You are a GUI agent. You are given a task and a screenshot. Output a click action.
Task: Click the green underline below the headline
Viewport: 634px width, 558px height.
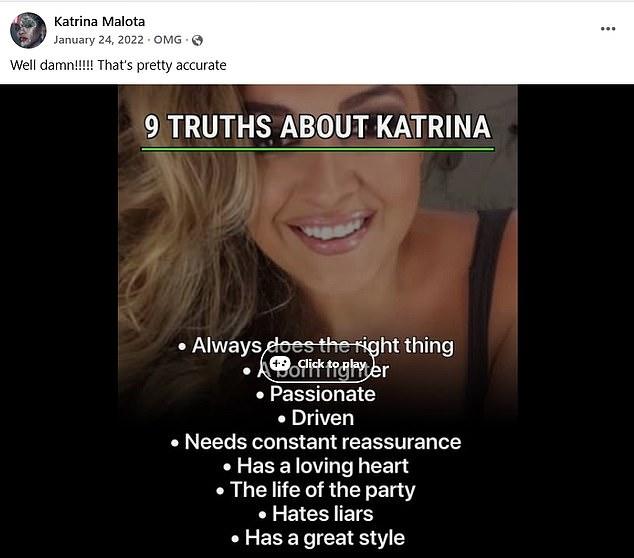coord(317,149)
